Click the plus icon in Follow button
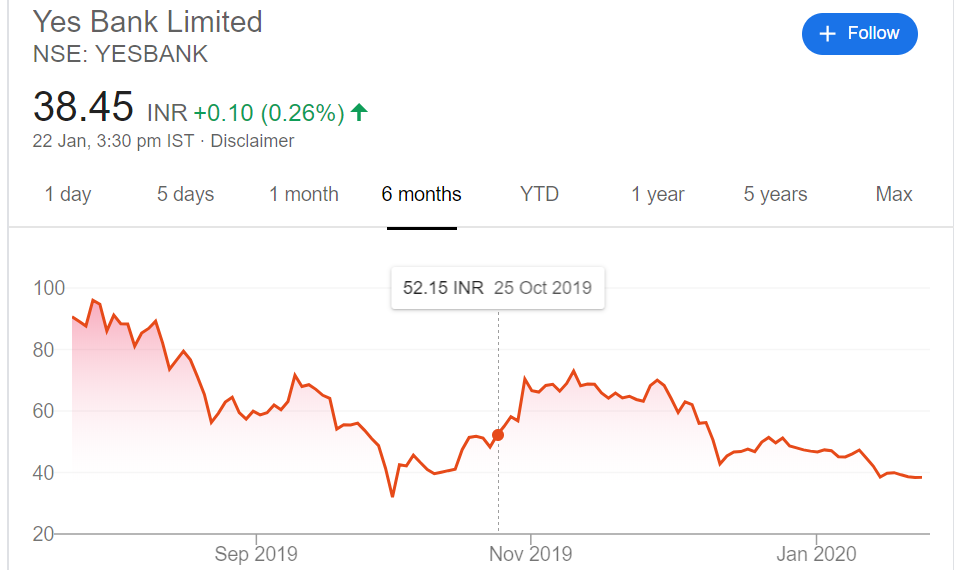954x570 pixels. [827, 33]
